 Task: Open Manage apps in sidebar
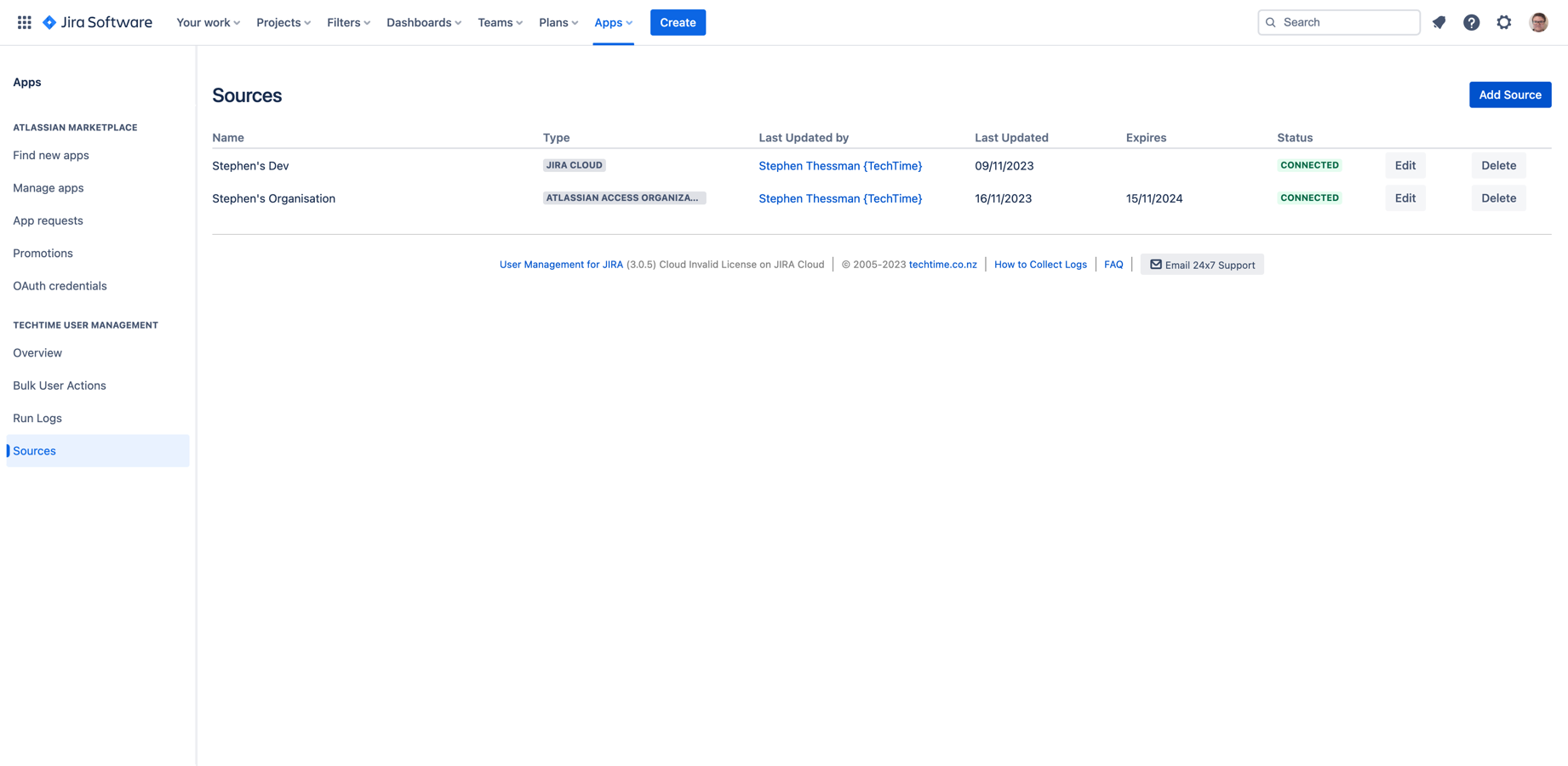[49, 188]
